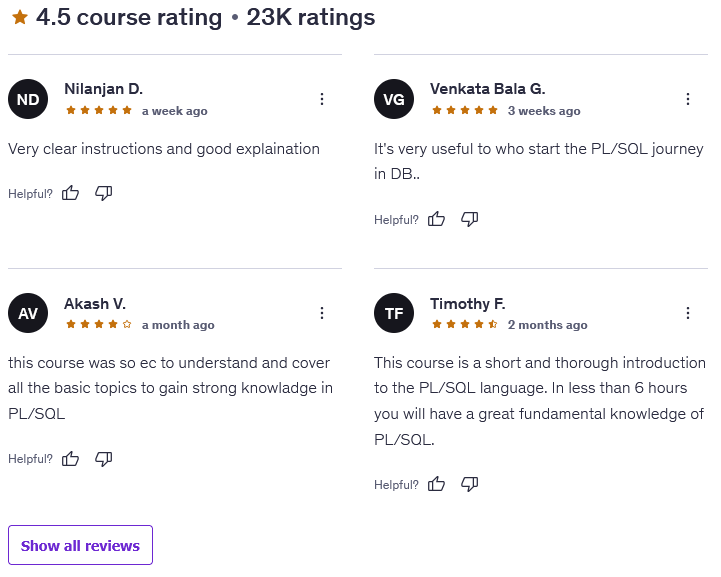Click Timothy F.'s star rating
Screen dimensions: 721x577
tap(465, 325)
